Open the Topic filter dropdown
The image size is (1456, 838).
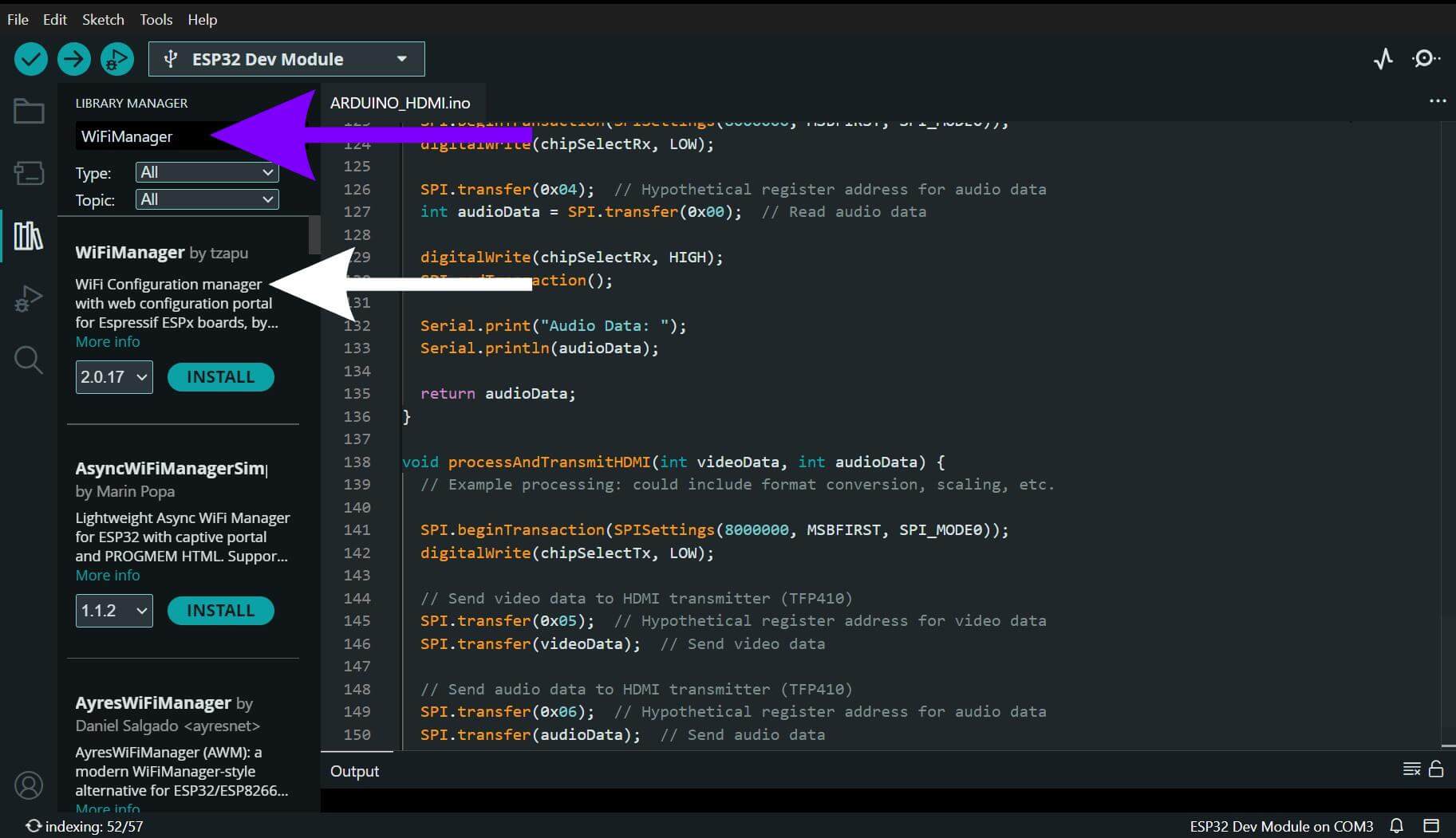[x=207, y=199]
